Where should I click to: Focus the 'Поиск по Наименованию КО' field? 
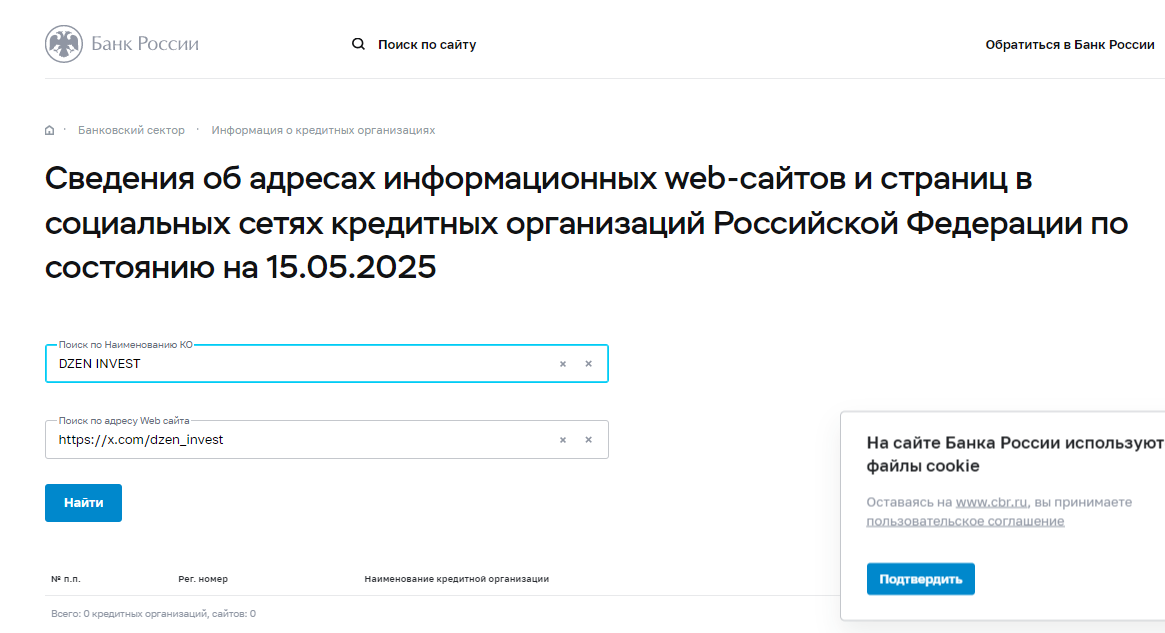pyautogui.click(x=300, y=364)
